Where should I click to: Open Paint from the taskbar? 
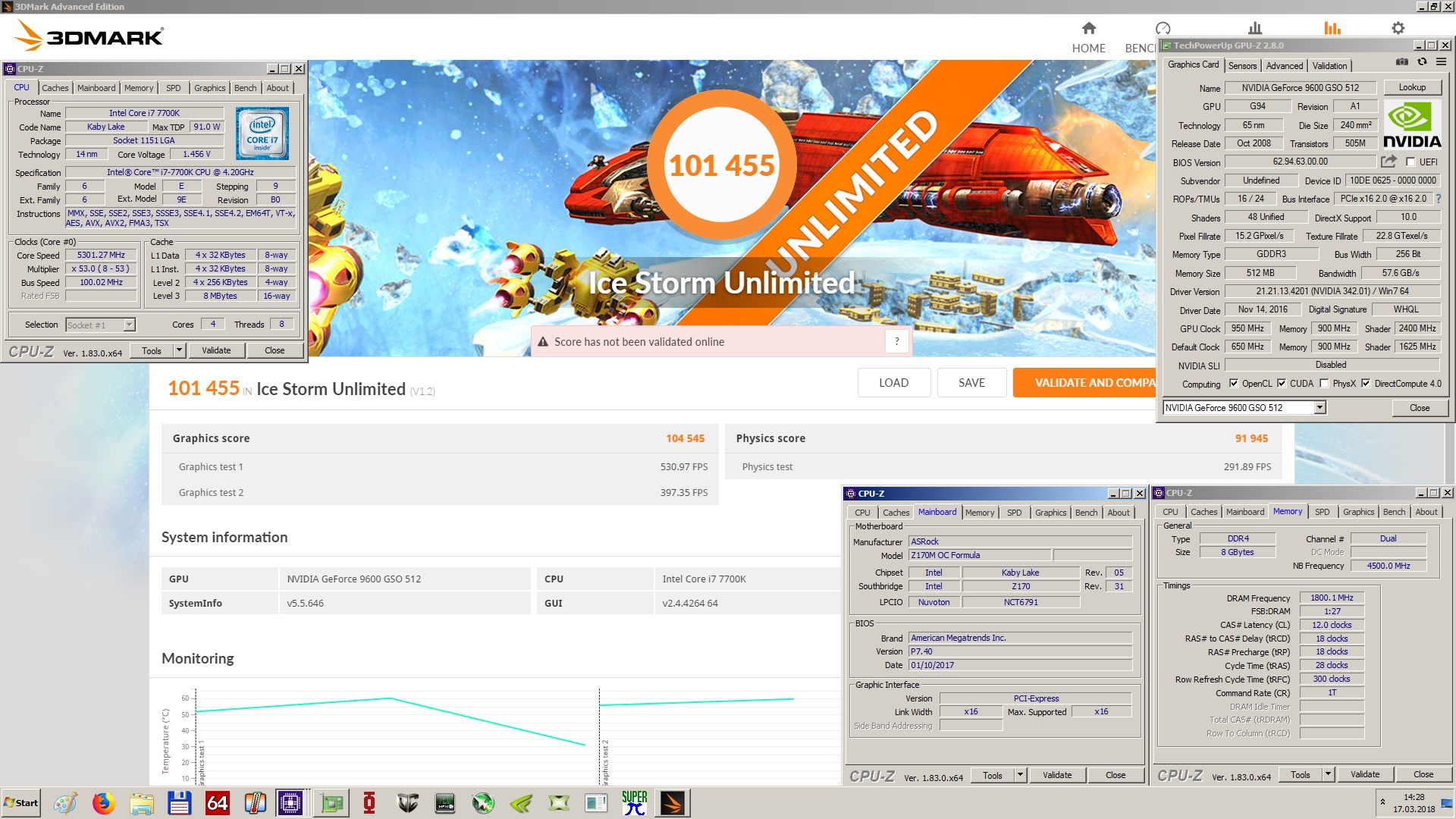coord(65,802)
